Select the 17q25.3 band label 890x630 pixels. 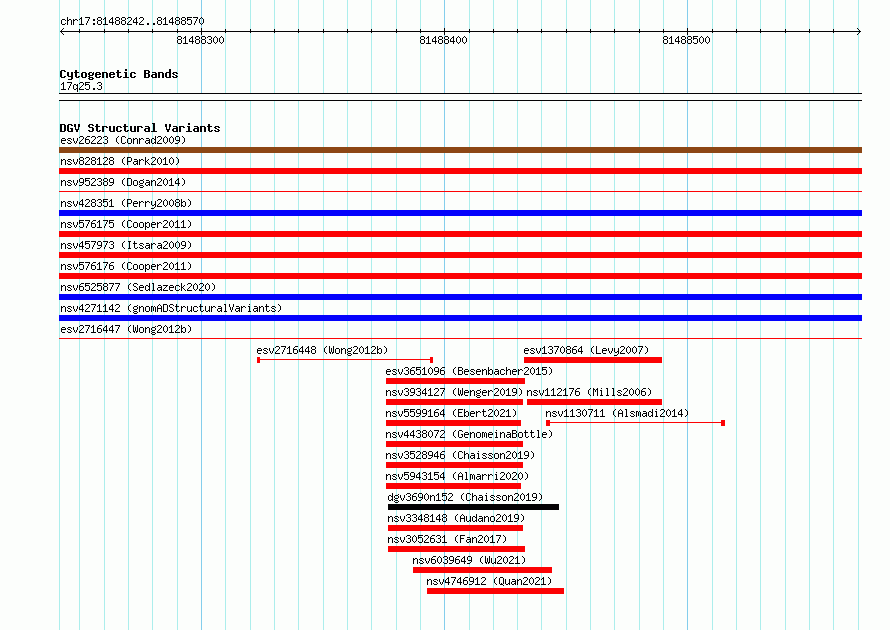pyautogui.click(x=81, y=86)
